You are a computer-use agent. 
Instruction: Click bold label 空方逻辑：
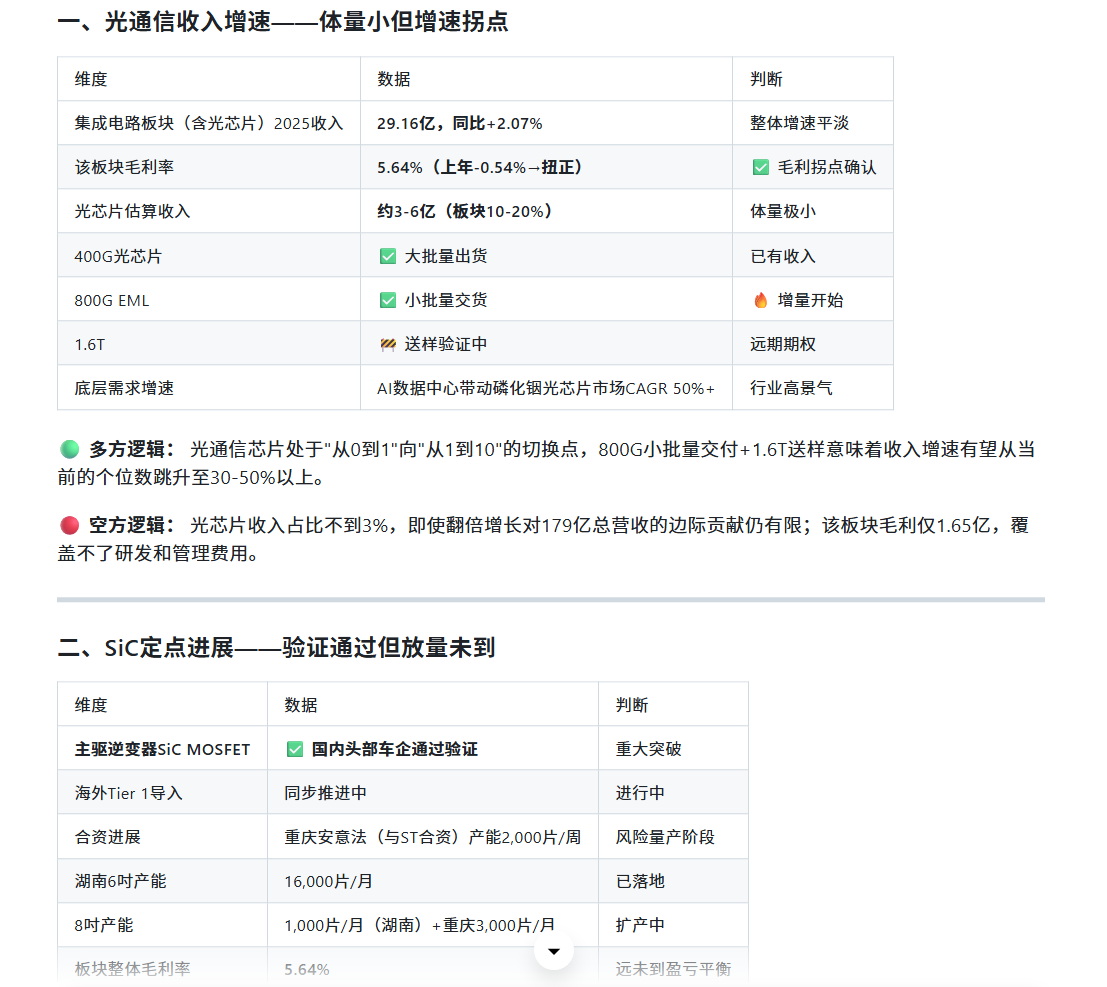[x=132, y=525]
